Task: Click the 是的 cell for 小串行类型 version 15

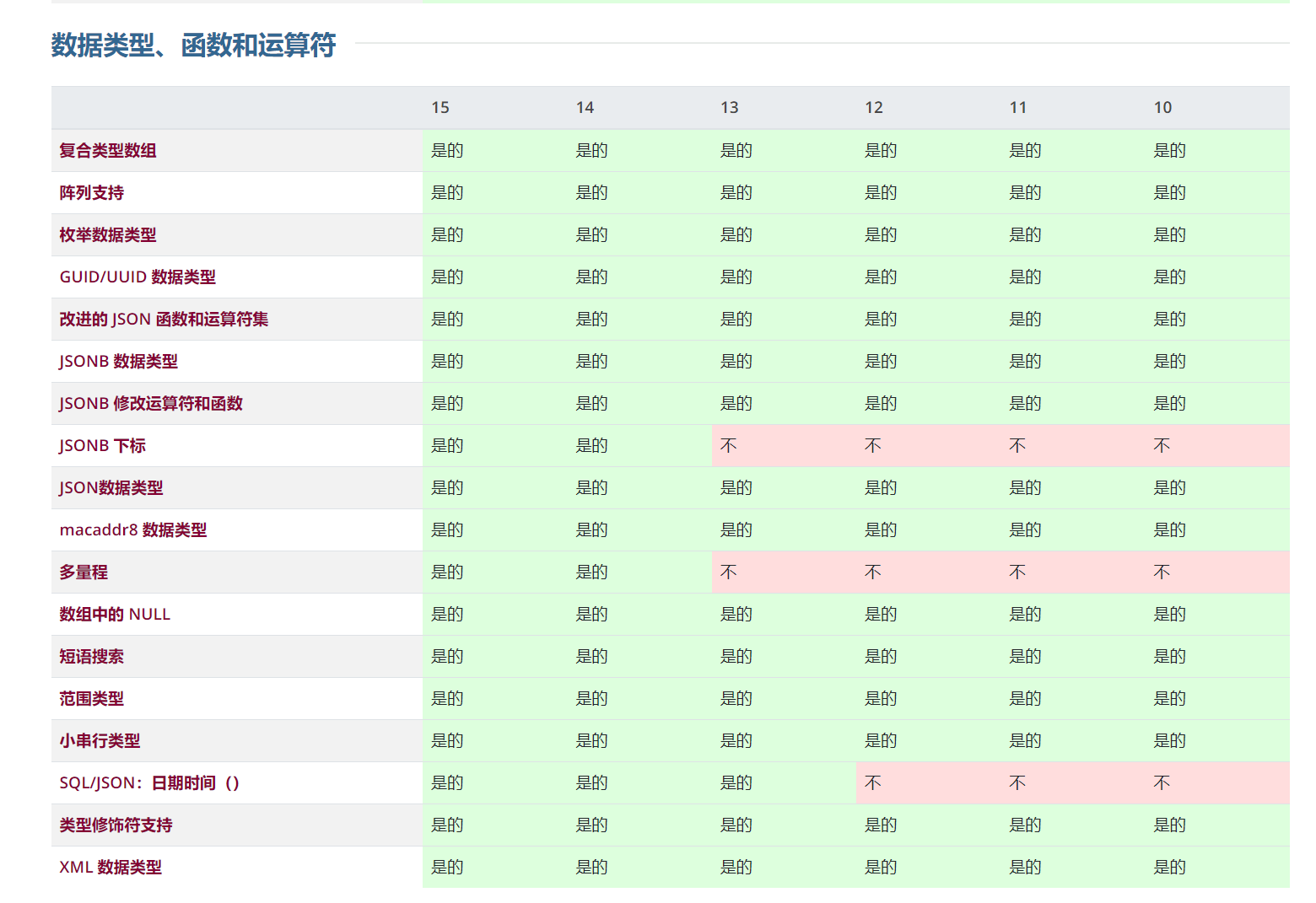Action: click(494, 741)
